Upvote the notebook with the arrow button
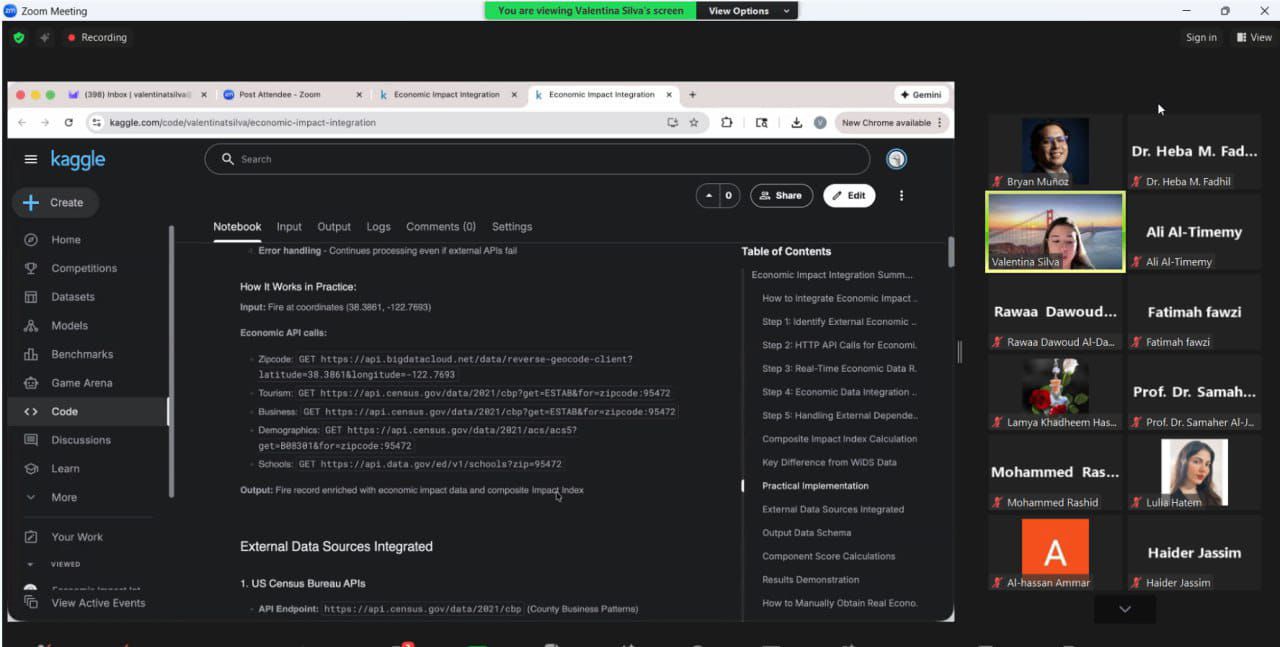 tap(708, 196)
